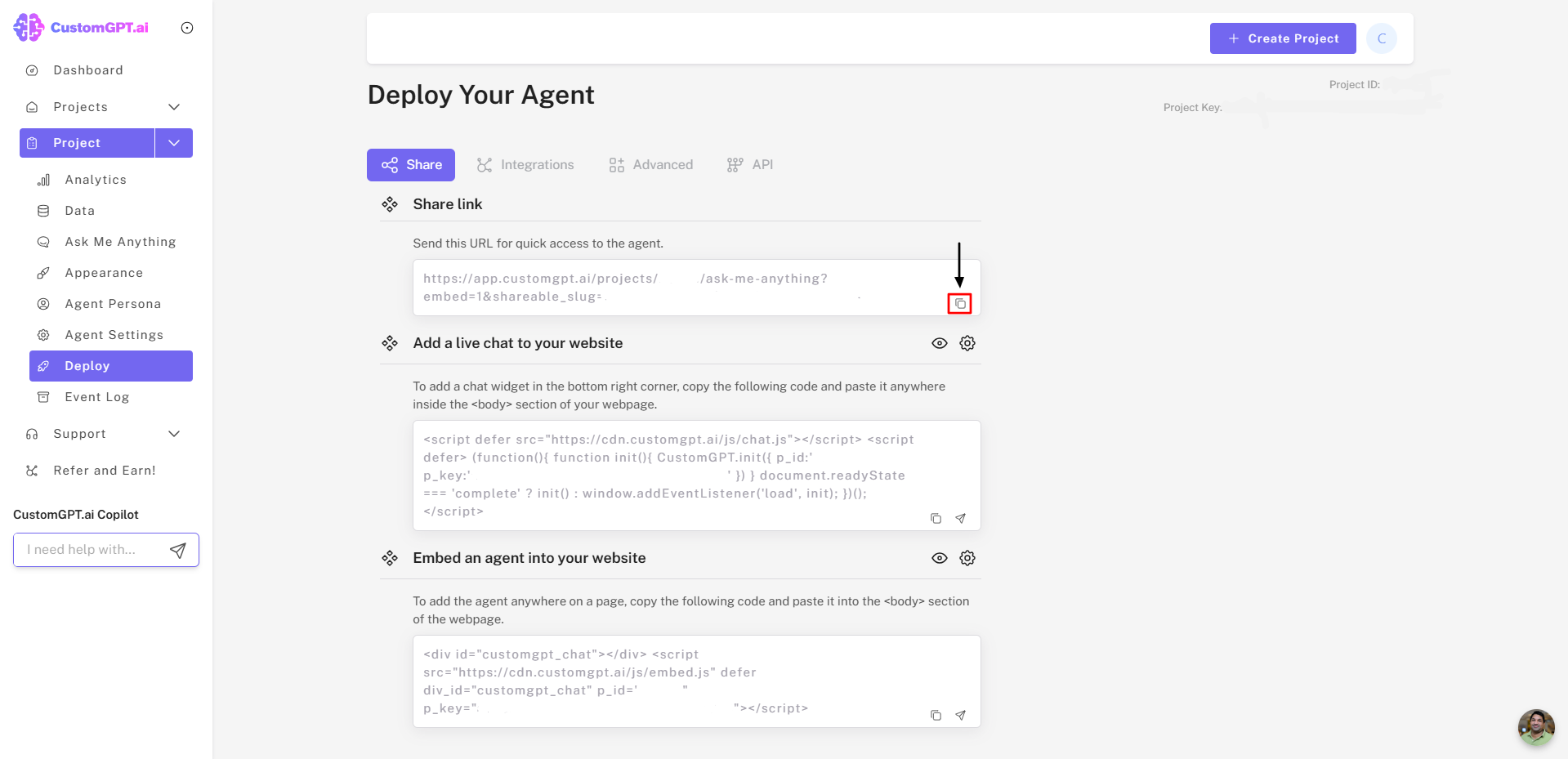Viewport: 1568px width, 759px height.
Task: Open Agent Settings page
Action: [114, 335]
